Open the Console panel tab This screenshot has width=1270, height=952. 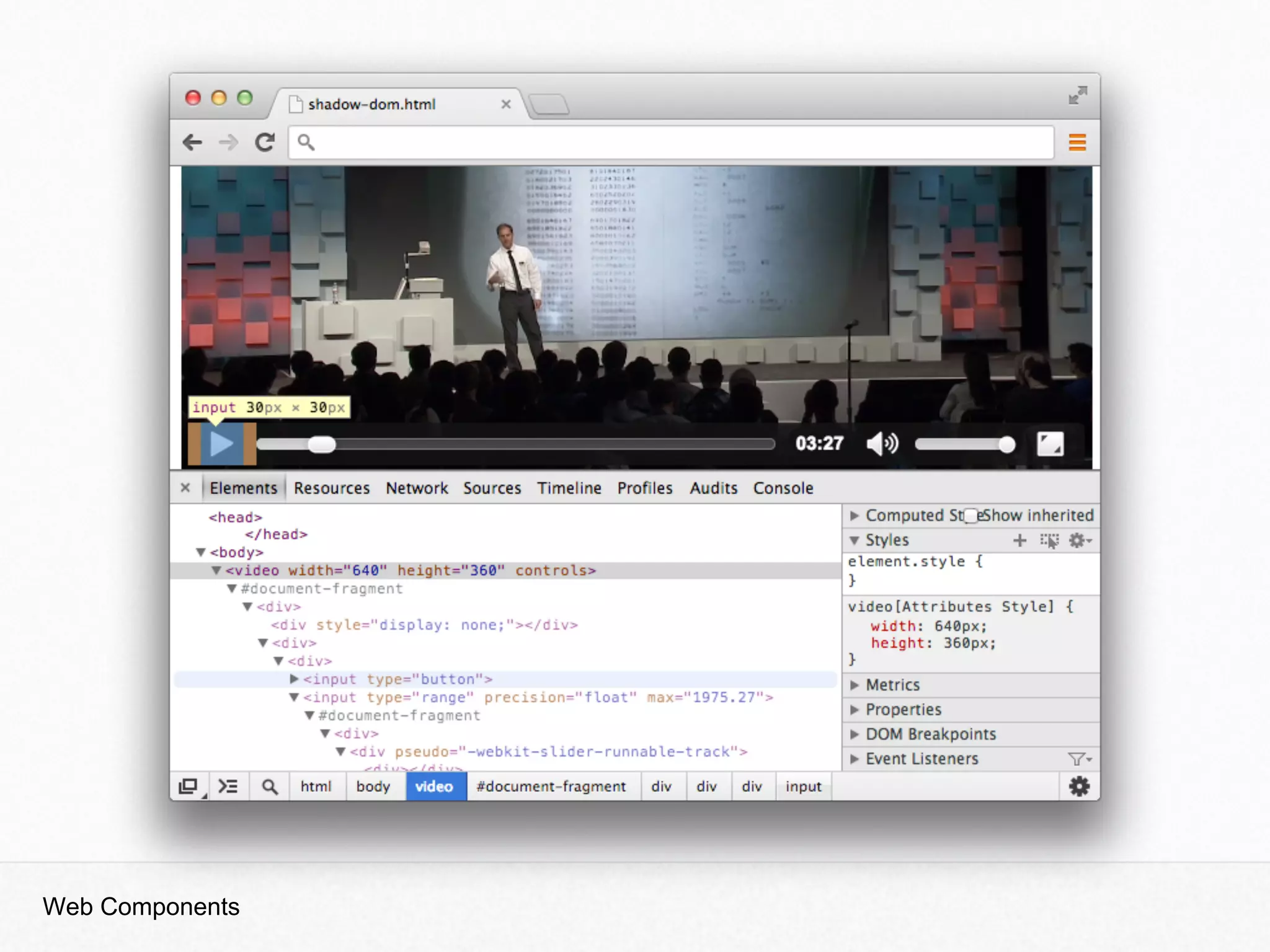(783, 488)
